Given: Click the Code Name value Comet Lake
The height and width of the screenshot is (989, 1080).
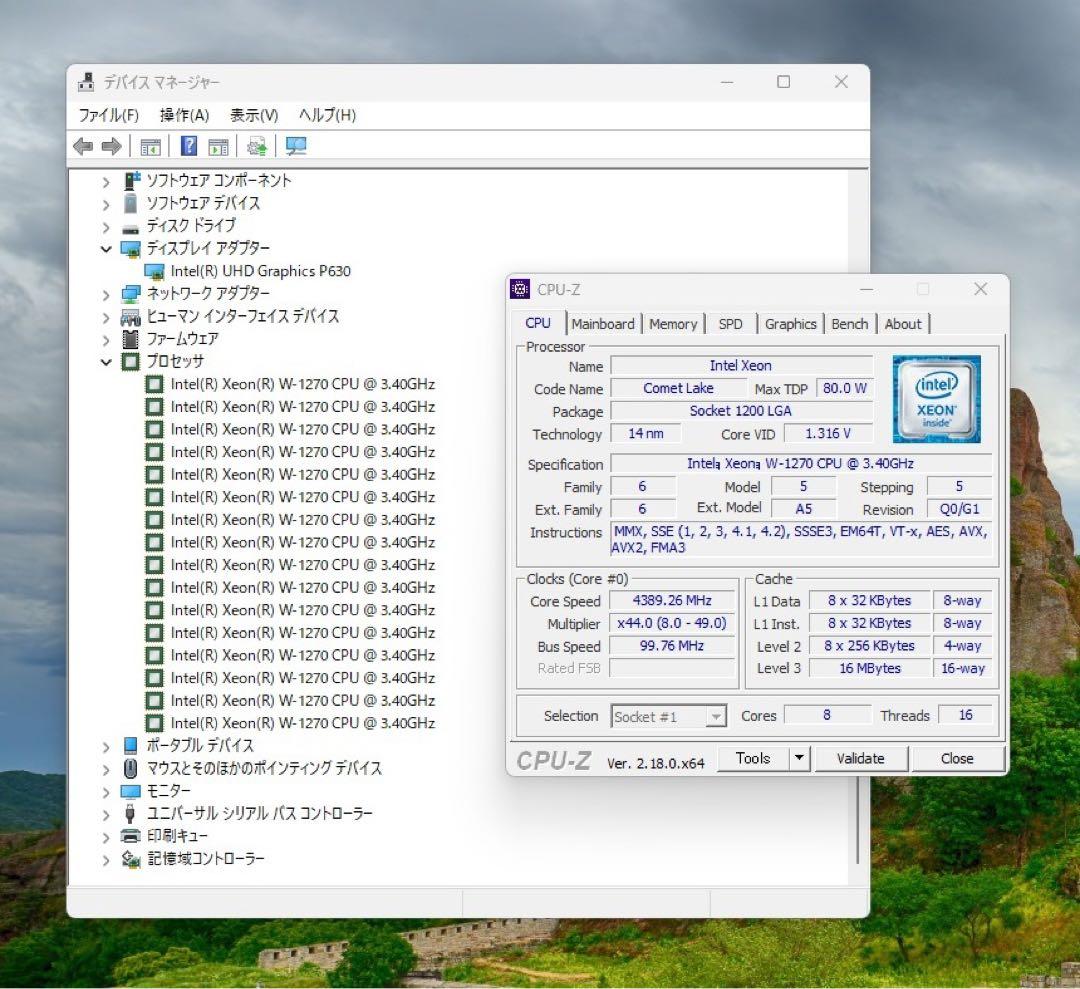Looking at the screenshot, I should 678,388.
